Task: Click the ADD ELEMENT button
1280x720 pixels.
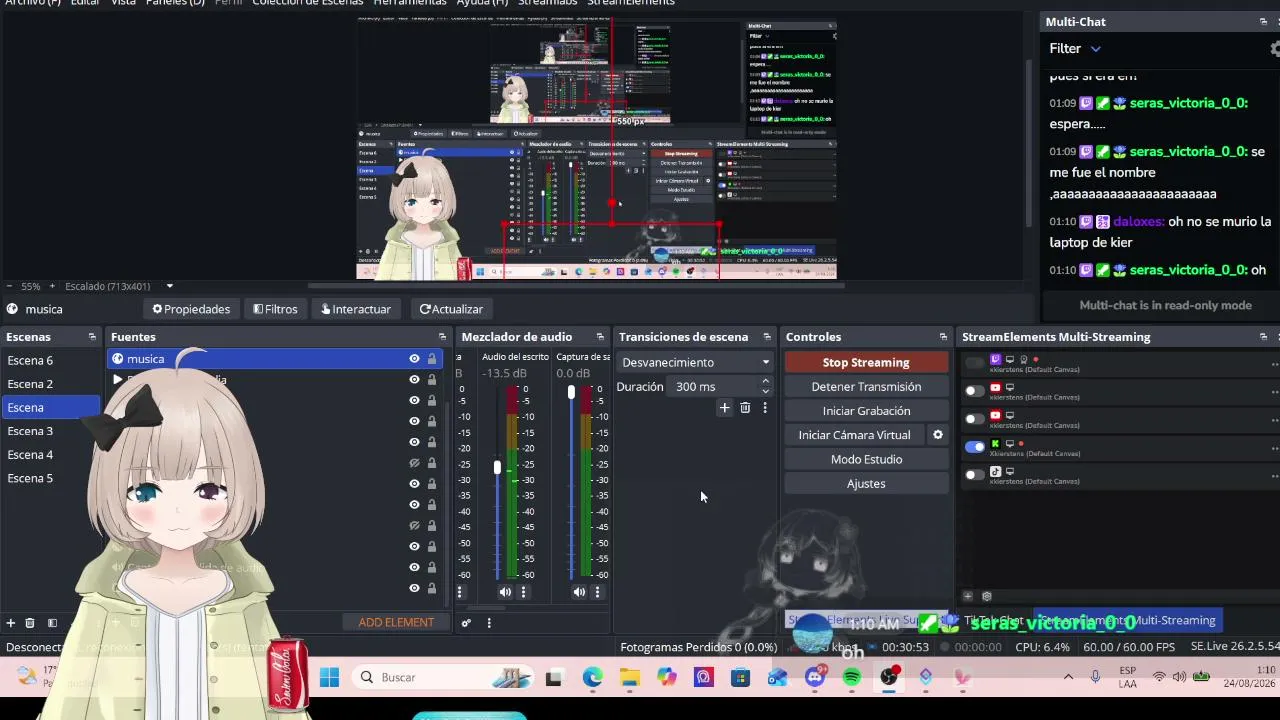Action: [x=396, y=622]
